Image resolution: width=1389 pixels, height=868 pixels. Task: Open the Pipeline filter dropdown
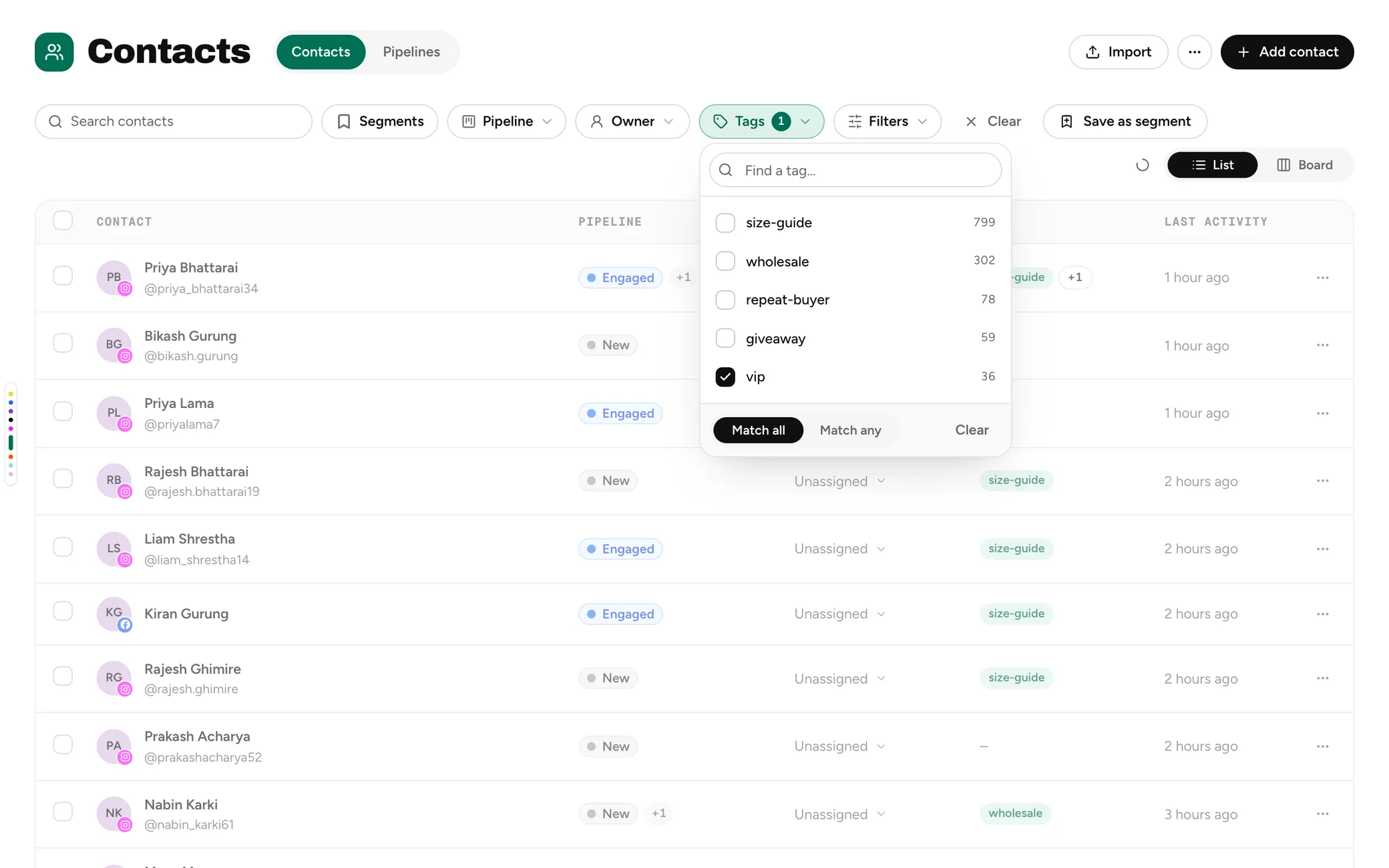pyautogui.click(x=507, y=122)
